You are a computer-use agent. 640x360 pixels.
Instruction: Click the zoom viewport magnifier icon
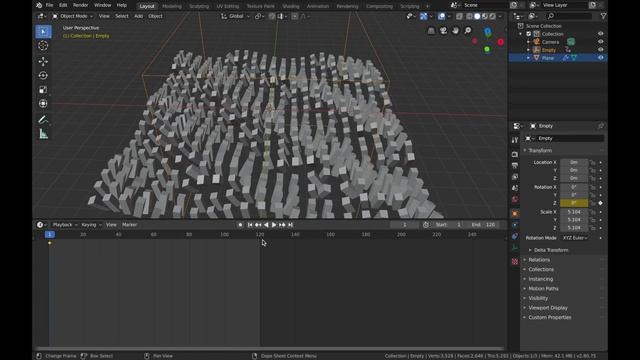pos(468,31)
